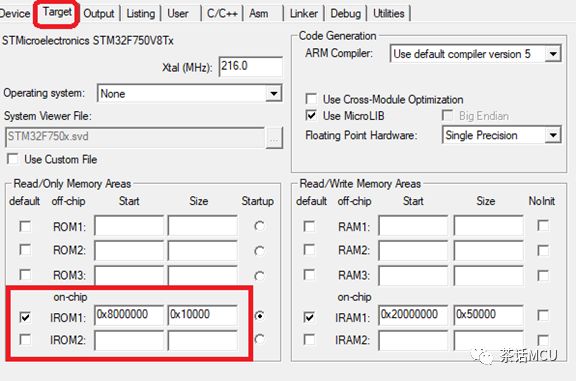
Task: Go to the Debug tab
Action: tap(345, 14)
